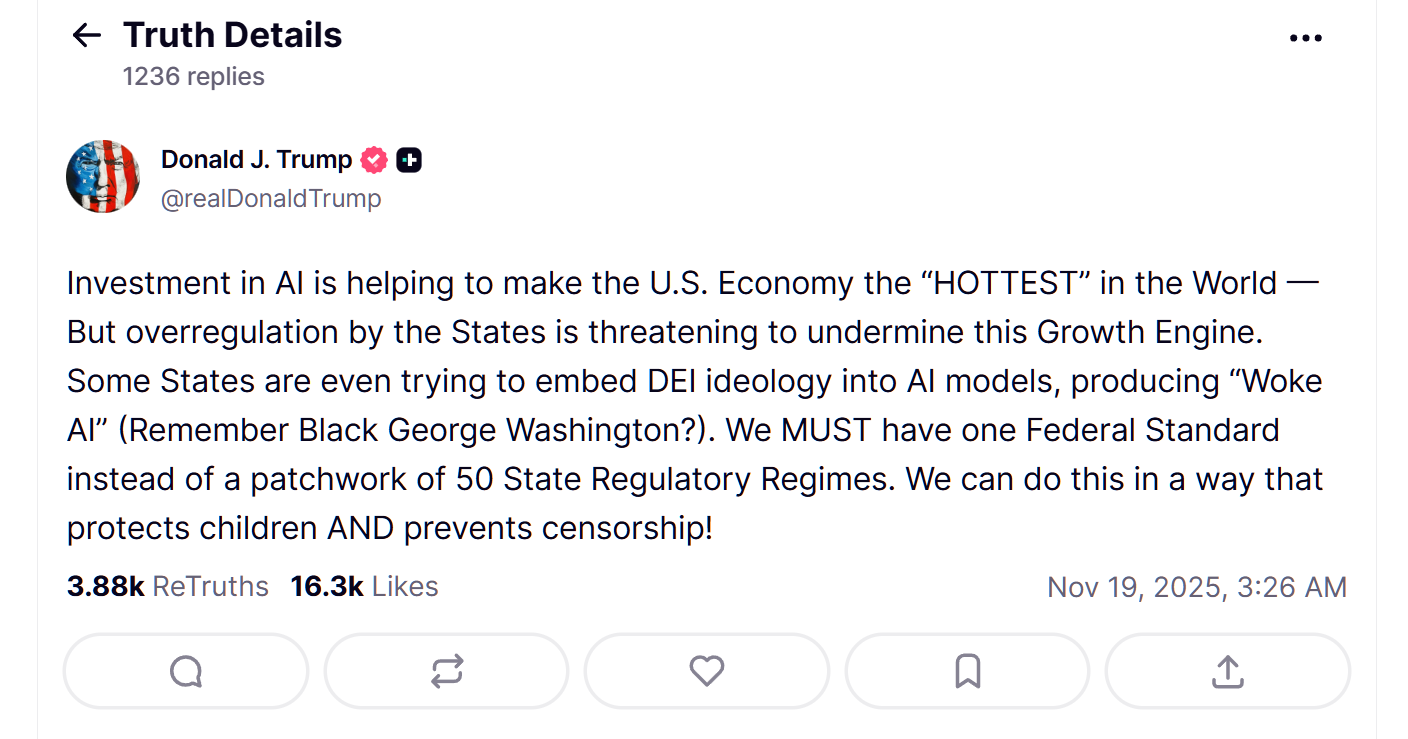ReTruth this post with the arrows icon

(x=446, y=671)
